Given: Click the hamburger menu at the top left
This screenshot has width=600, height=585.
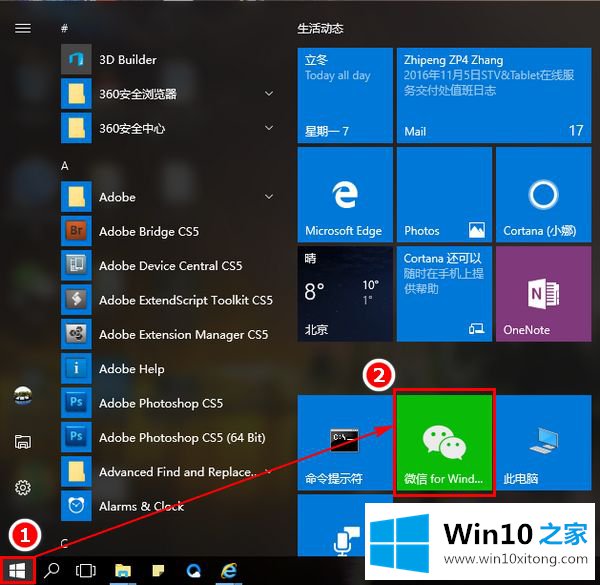Looking at the screenshot, I should click(x=23, y=28).
